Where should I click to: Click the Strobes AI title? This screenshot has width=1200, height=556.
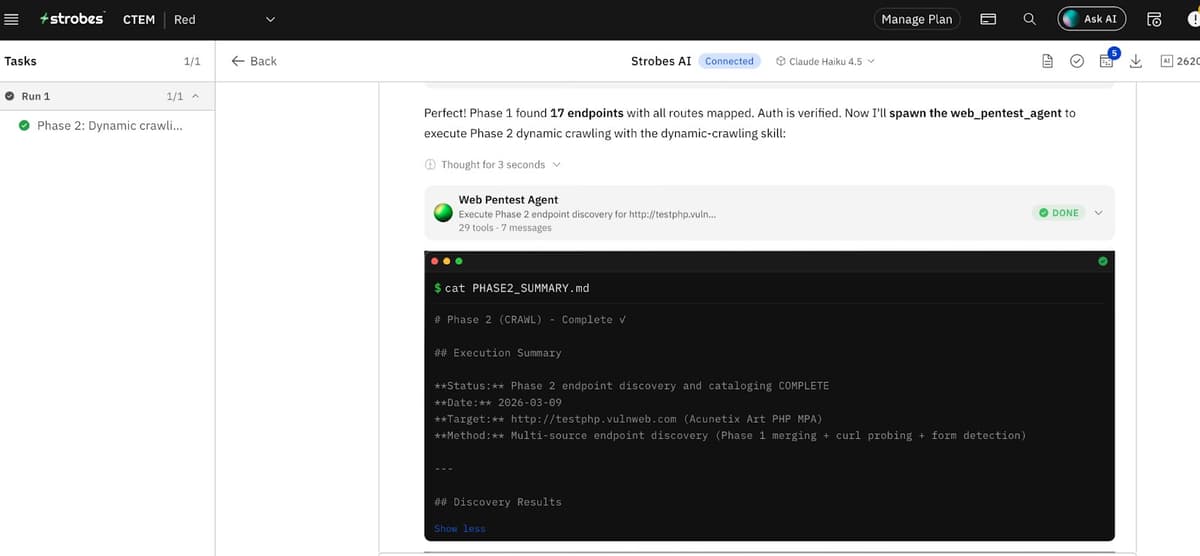click(661, 61)
